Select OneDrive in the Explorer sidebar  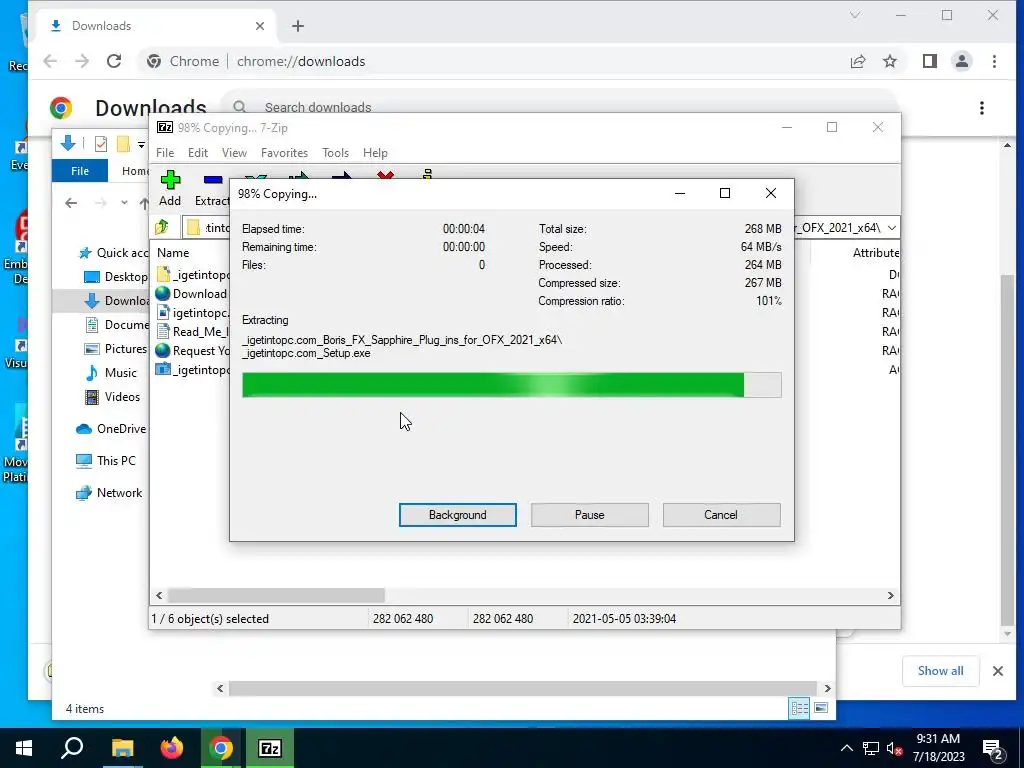pyautogui.click(x=110, y=429)
